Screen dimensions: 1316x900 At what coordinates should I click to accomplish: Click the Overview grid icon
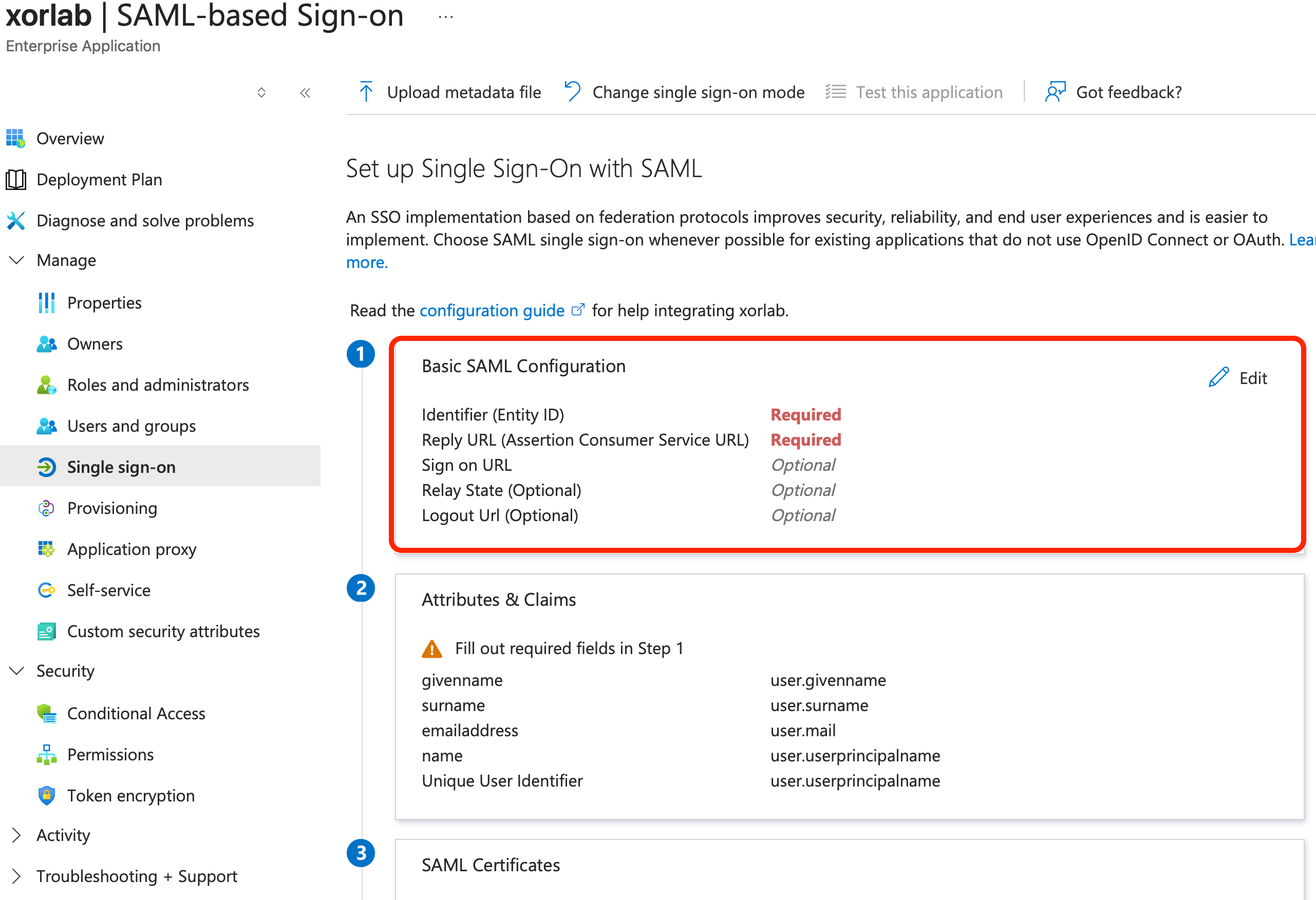[15, 138]
